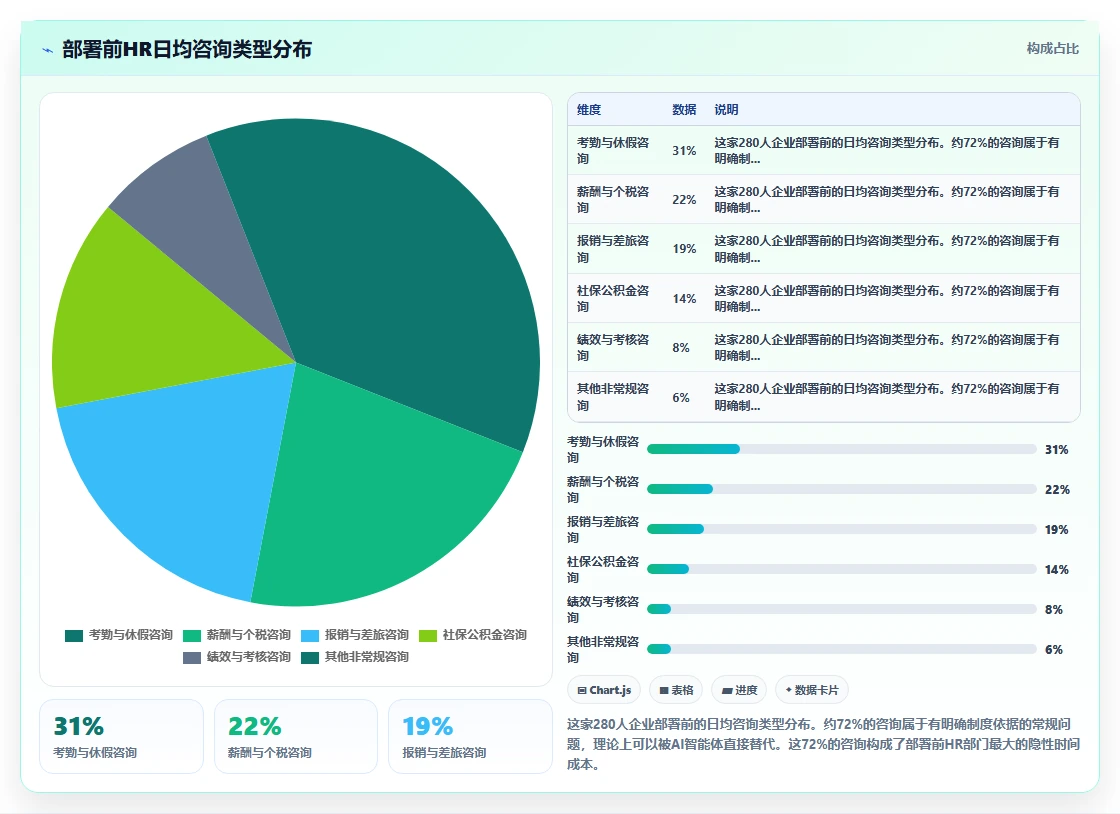Screen dimensions: 1120x814
Task: Click the 表格 tag chip
Action: (676, 690)
